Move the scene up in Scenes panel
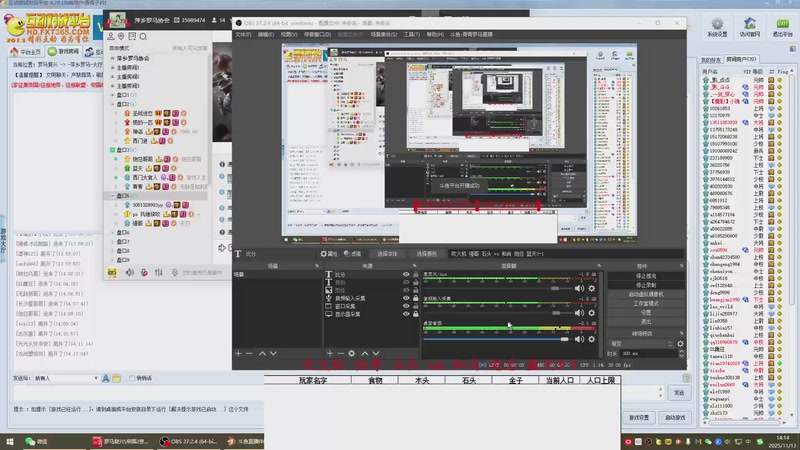Screen dimensions: 800x450 [262, 353]
